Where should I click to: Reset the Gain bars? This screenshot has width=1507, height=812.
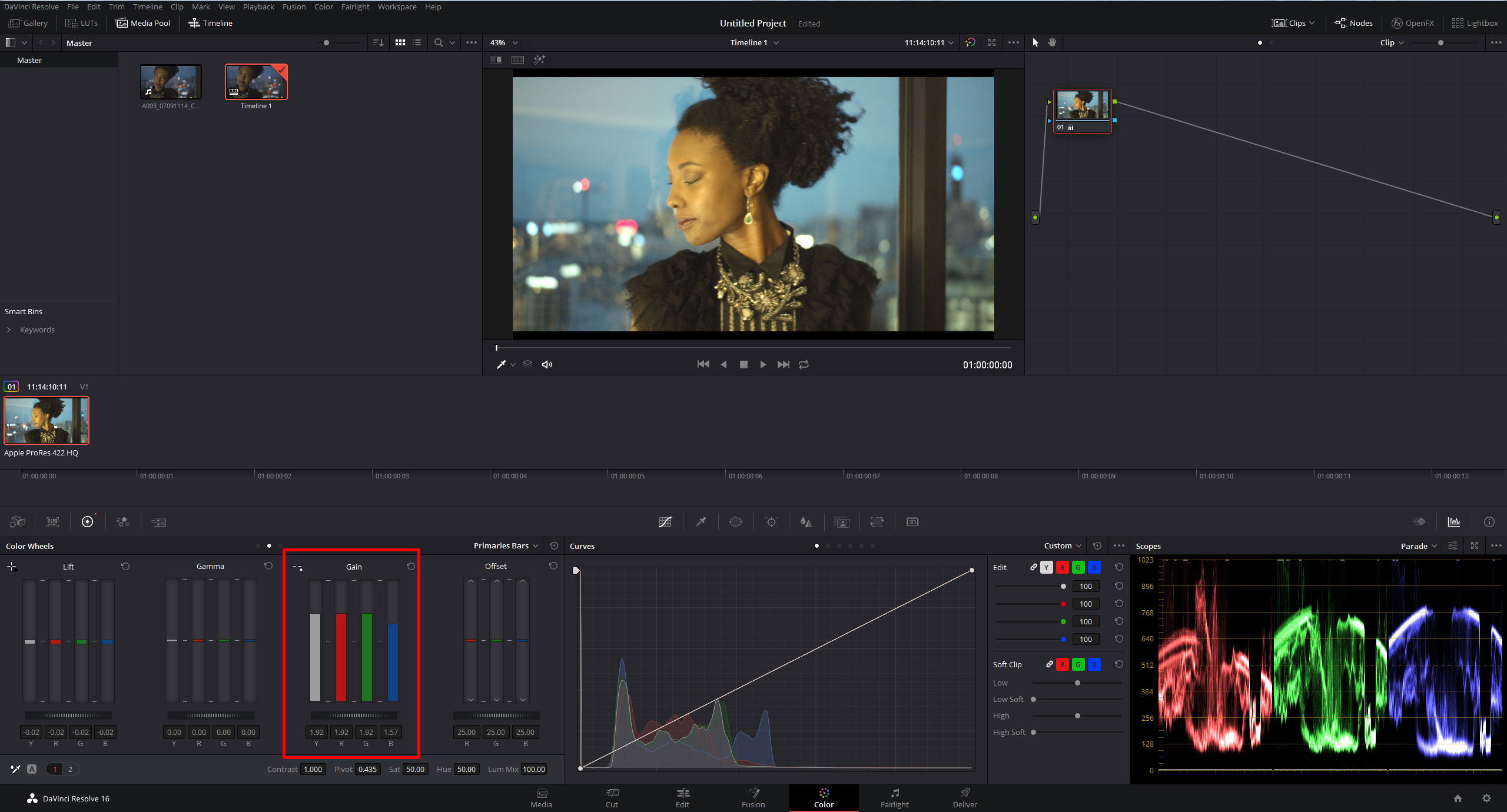[x=411, y=566]
